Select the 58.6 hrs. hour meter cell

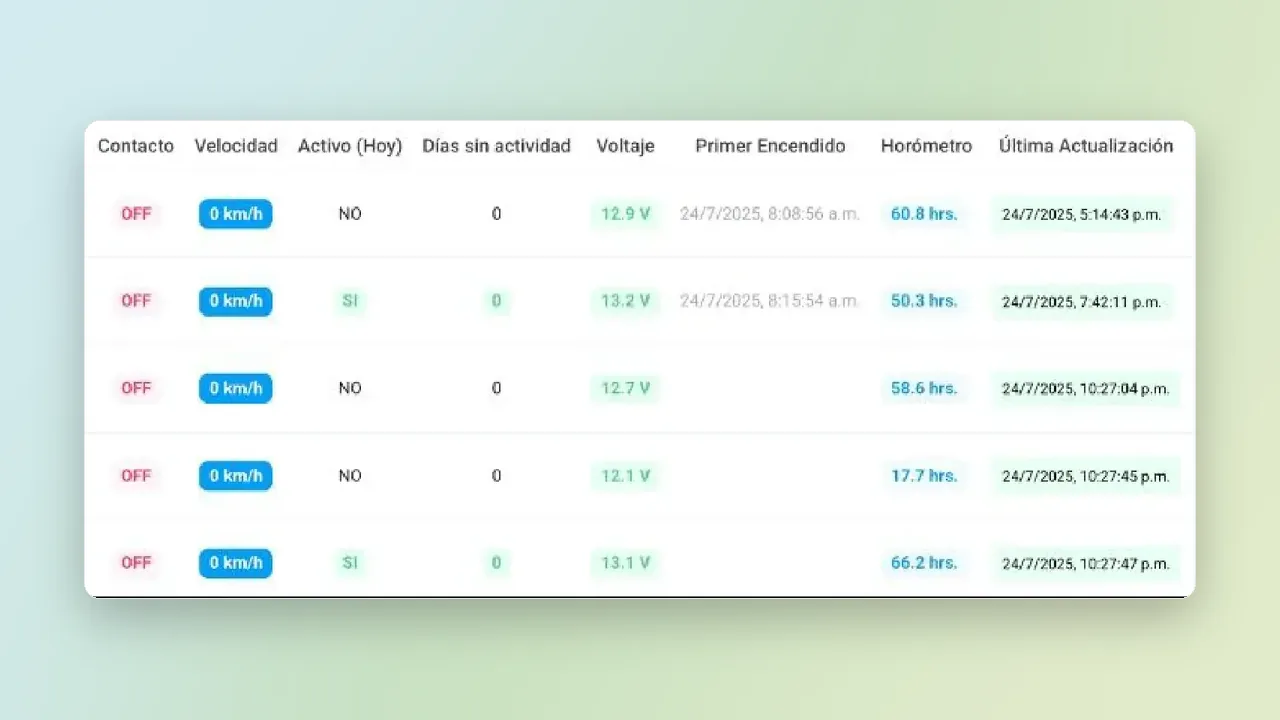click(924, 388)
